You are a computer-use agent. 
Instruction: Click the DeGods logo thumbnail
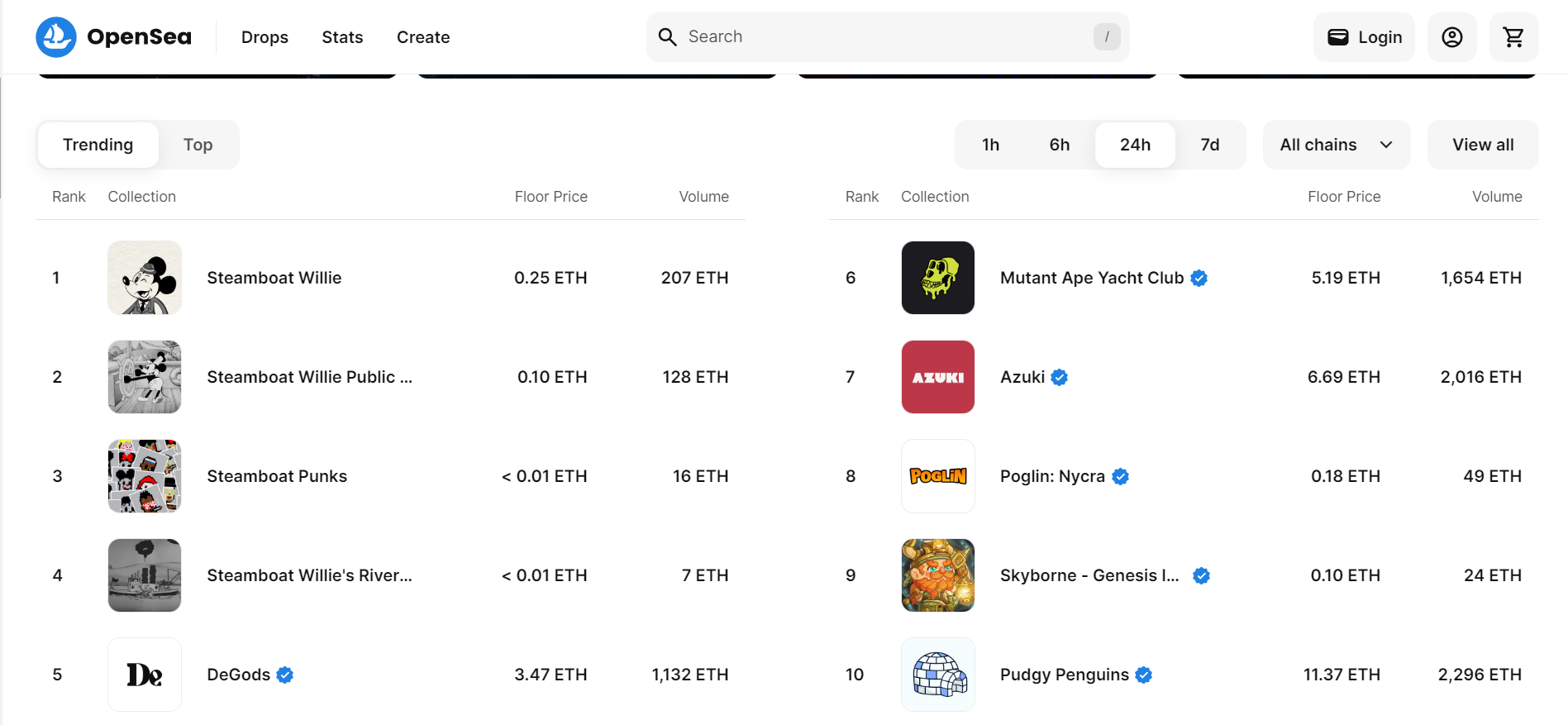click(x=145, y=675)
